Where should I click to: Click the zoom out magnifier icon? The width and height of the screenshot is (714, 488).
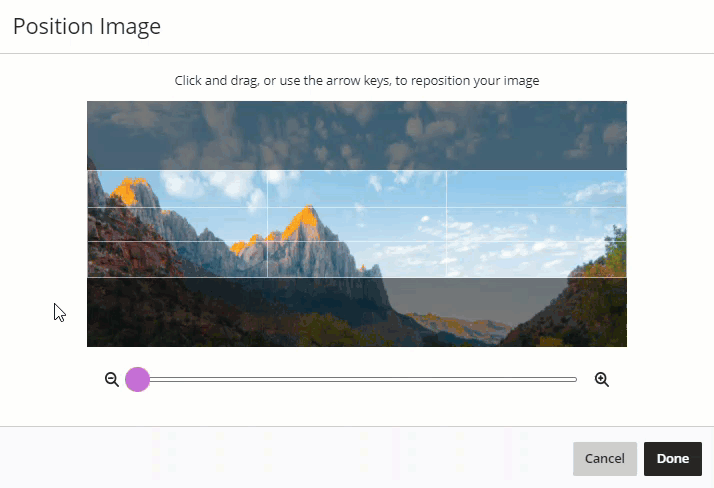112,379
